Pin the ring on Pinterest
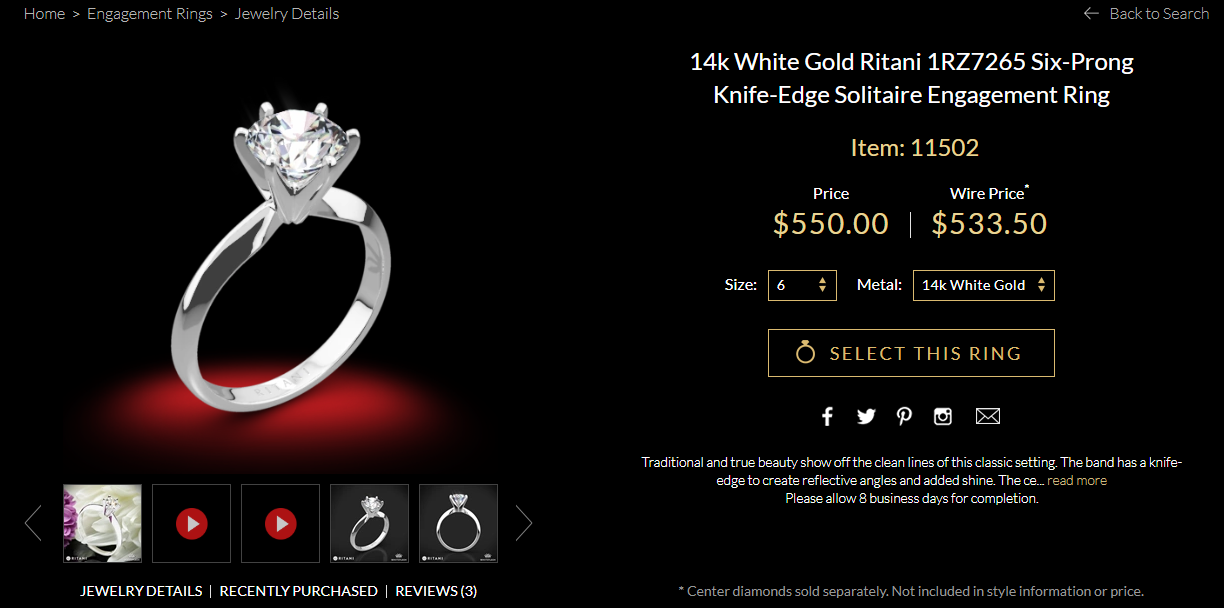Screen dimensions: 1224x608 tap(904, 416)
